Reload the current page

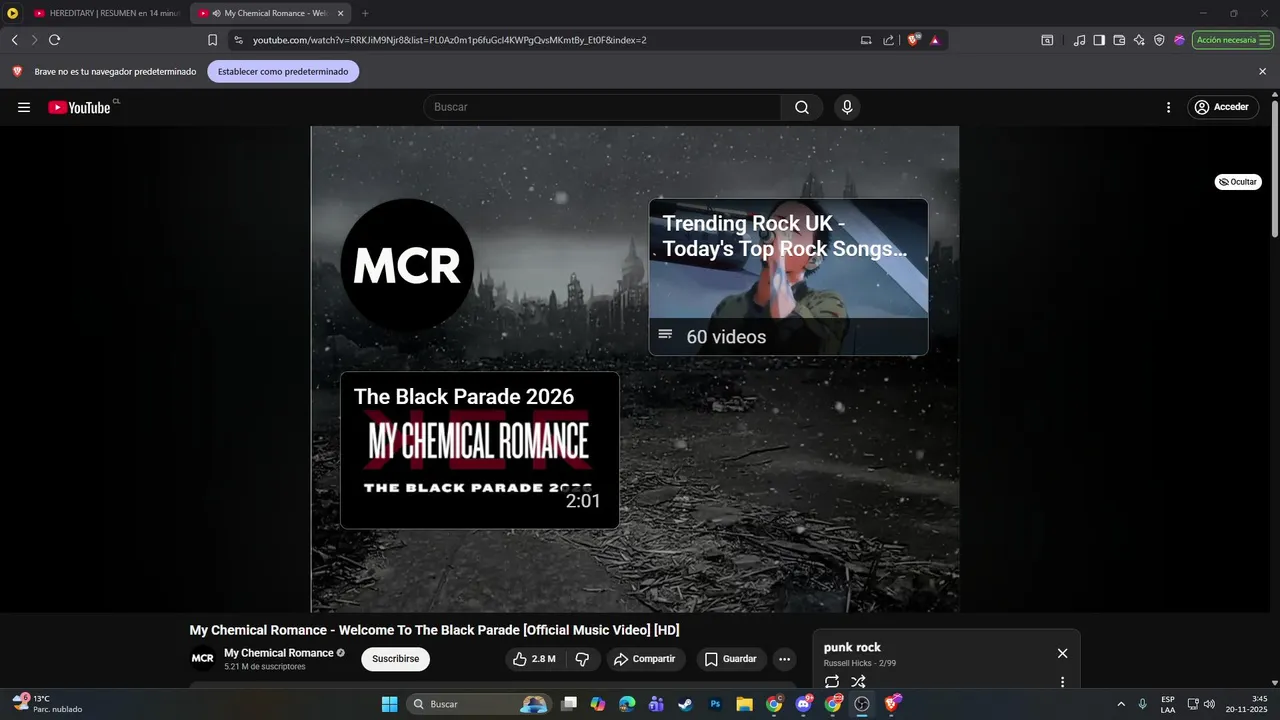[x=55, y=40]
